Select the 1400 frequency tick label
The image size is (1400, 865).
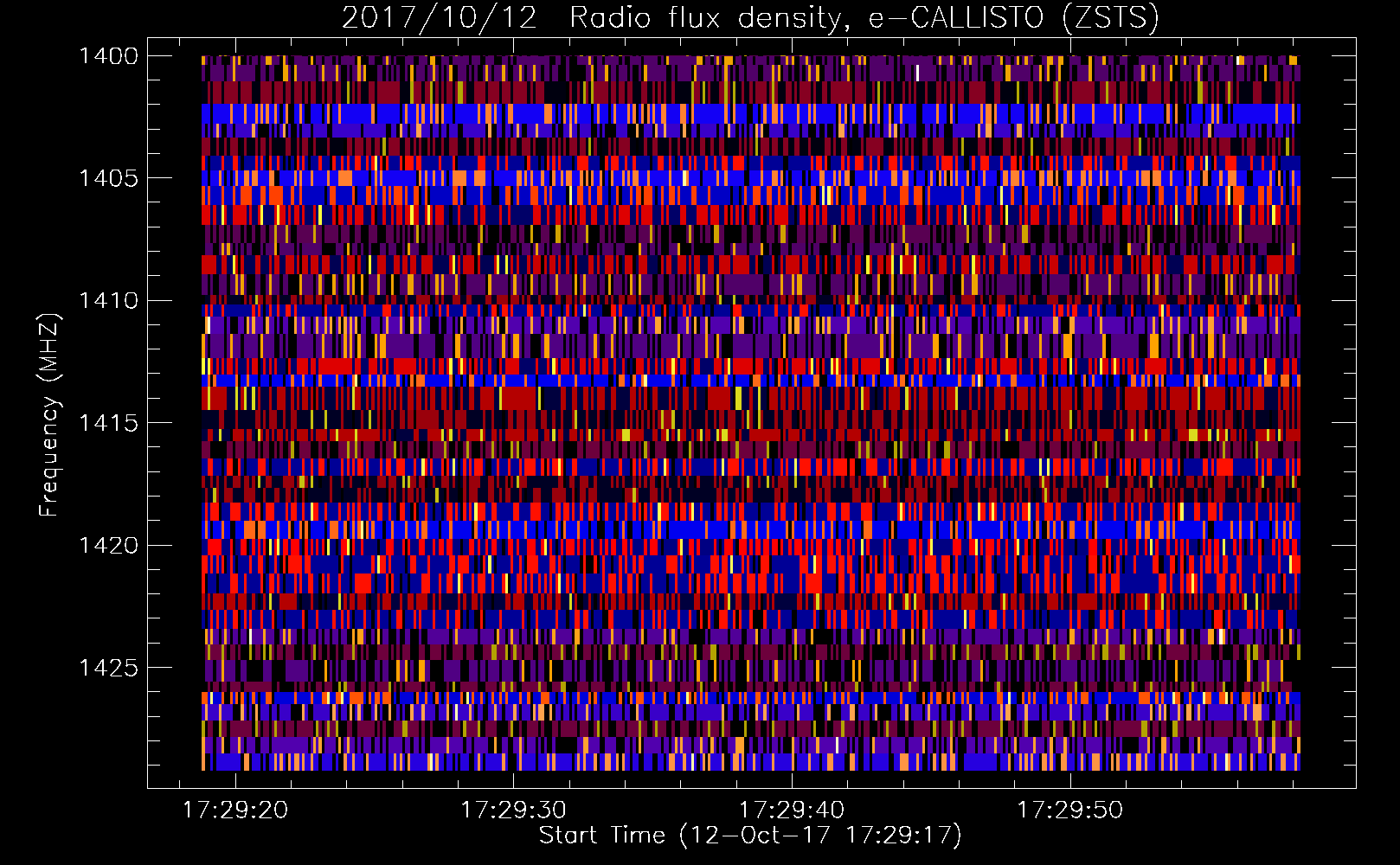click(x=109, y=56)
